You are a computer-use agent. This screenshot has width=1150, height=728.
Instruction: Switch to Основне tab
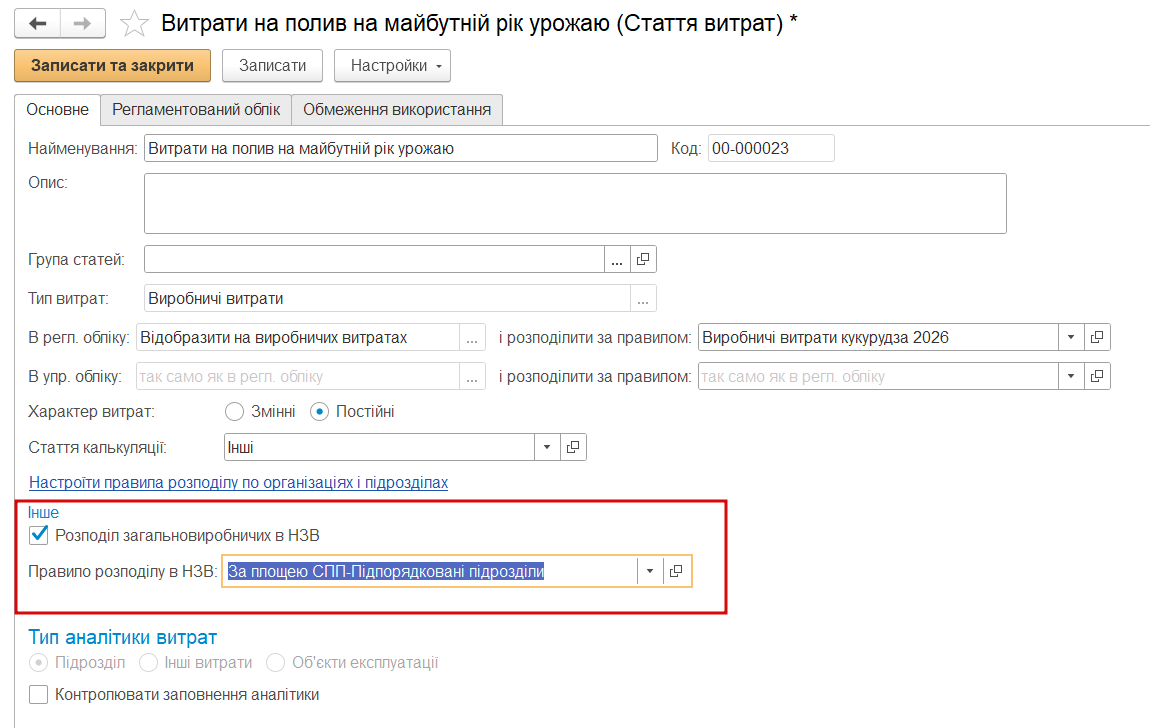click(57, 110)
